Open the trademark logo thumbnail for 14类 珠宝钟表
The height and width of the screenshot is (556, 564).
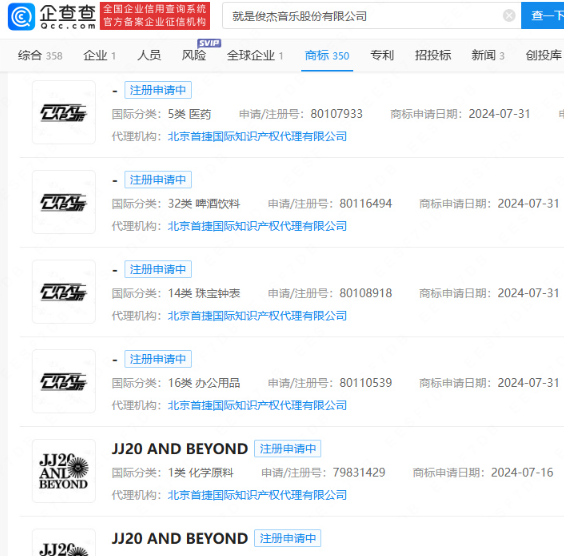click(x=64, y=292)
